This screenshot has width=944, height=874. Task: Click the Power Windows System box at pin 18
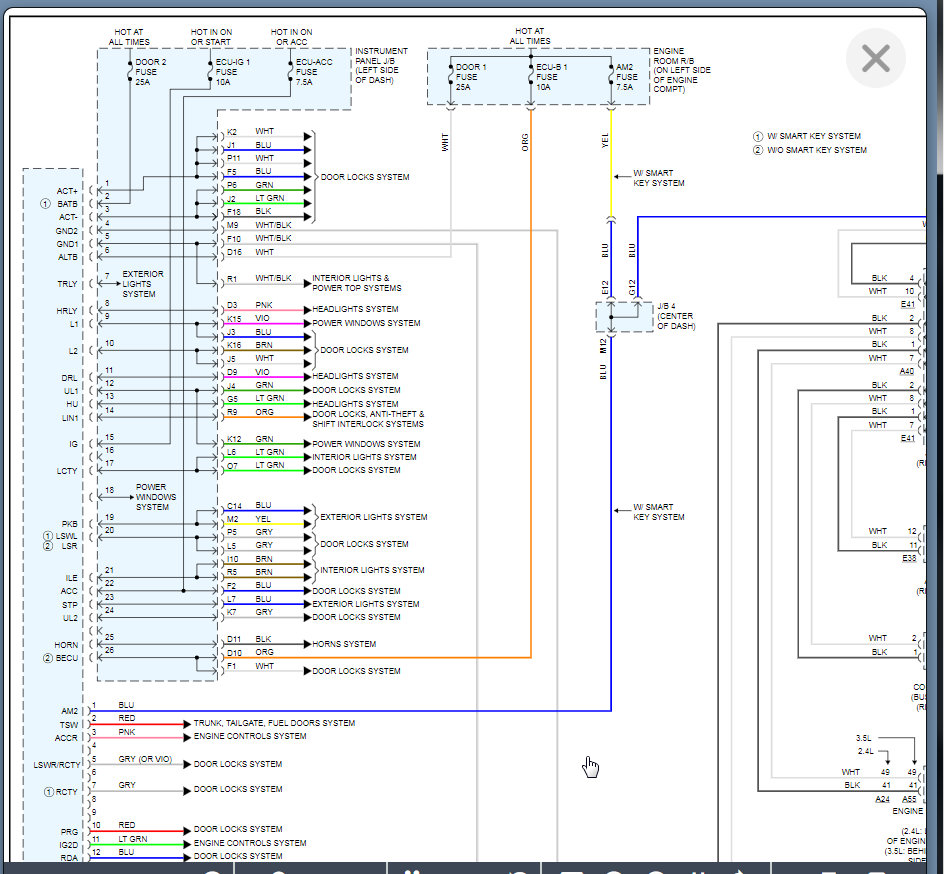tap(152, 497)
